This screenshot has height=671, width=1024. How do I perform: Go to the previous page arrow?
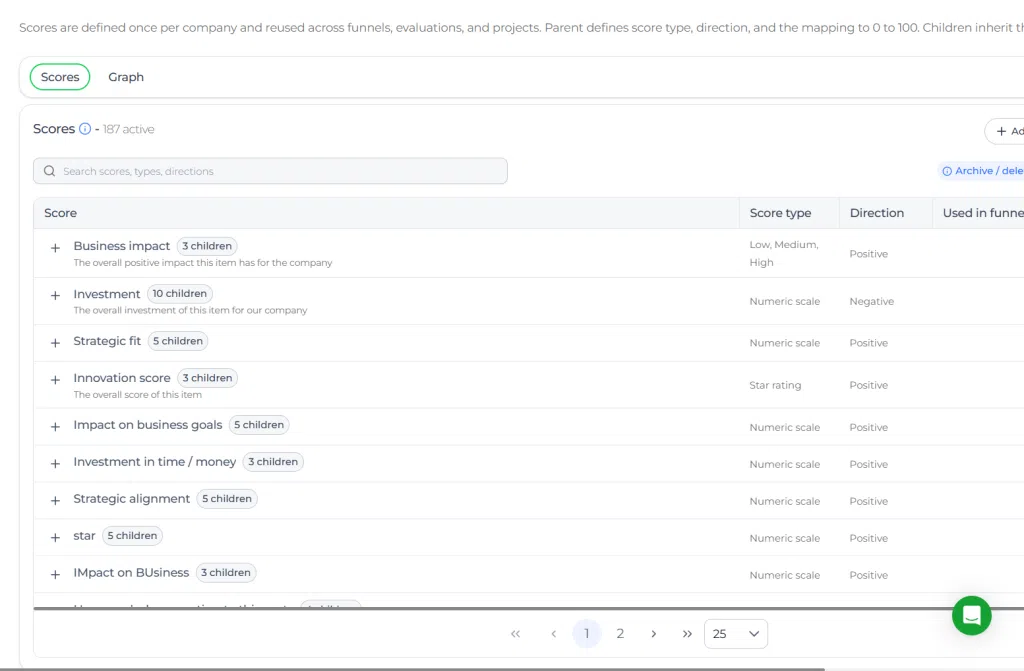554,634
